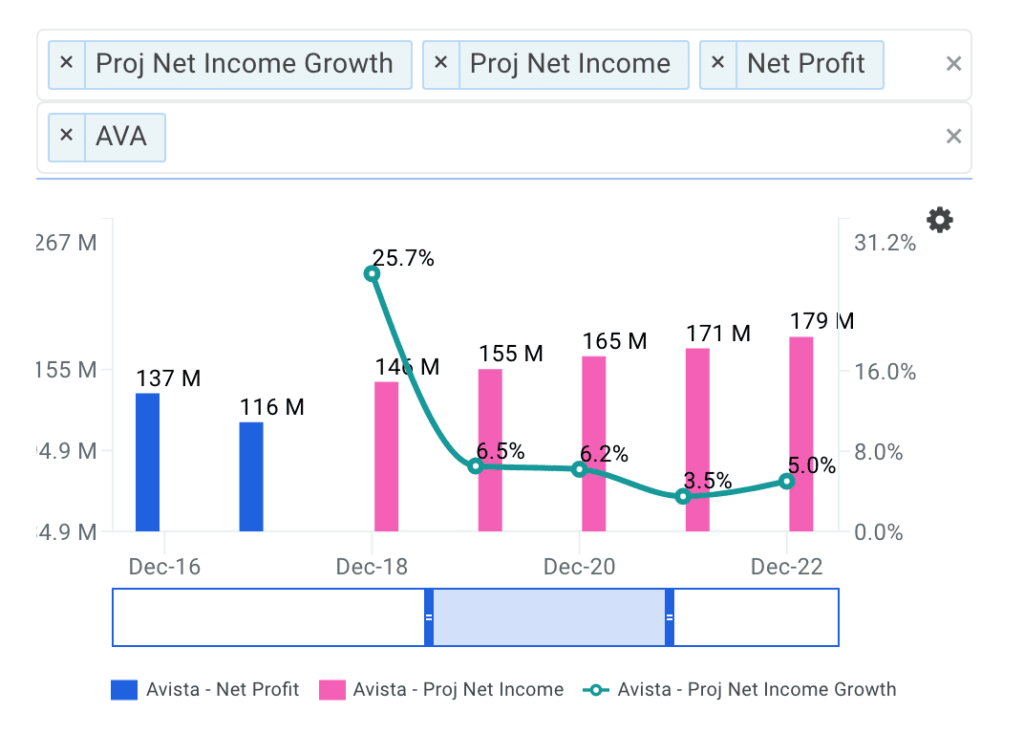Clear all tickers in second row
1024x734 pixels.
[953, 136]
